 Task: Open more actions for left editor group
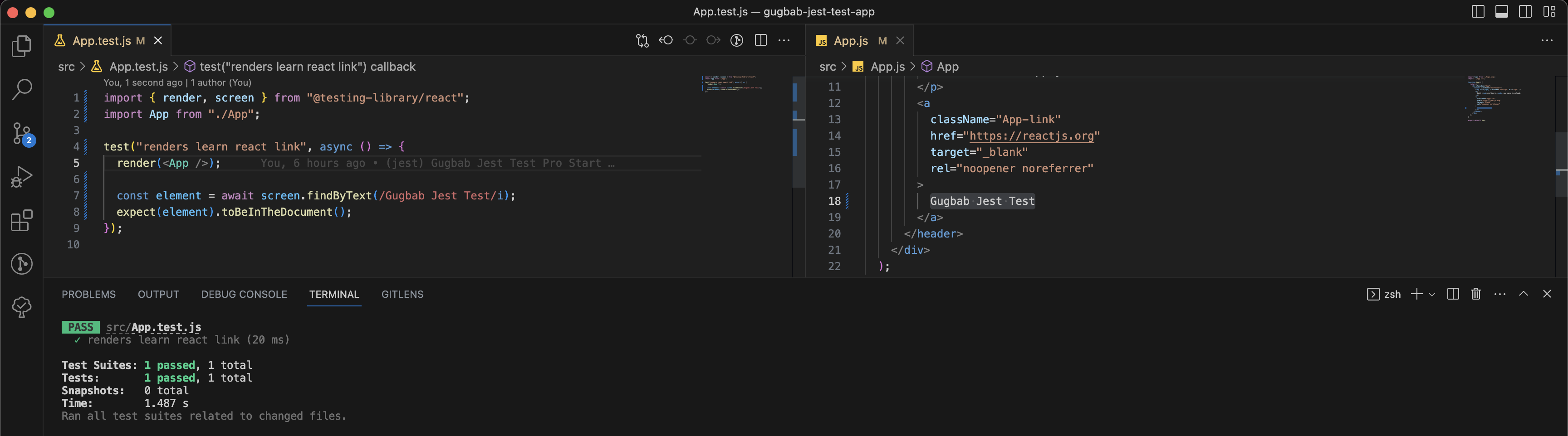[x=784, y=40]
